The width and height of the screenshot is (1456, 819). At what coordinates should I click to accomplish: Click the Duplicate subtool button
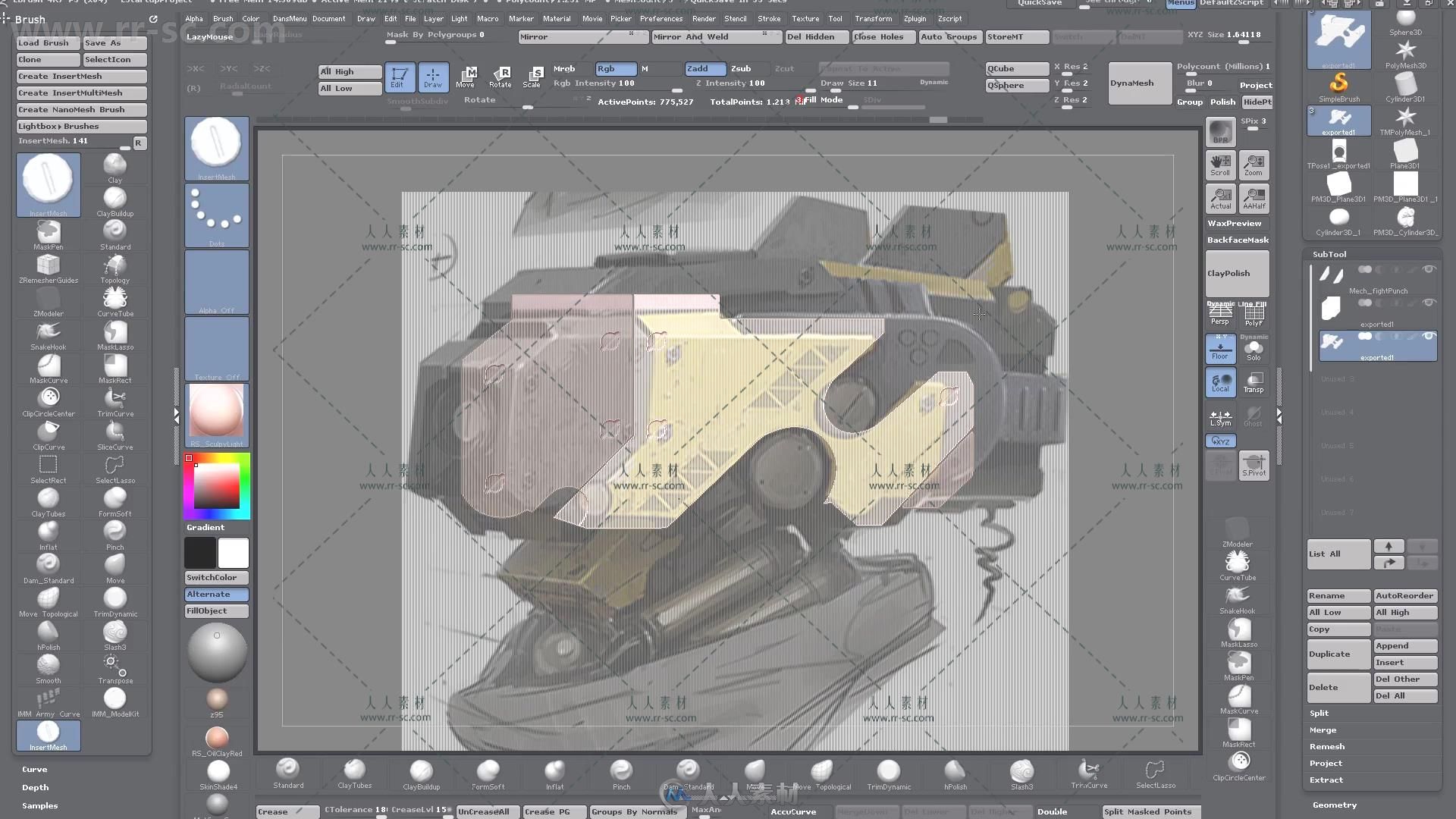point(1338,654)
